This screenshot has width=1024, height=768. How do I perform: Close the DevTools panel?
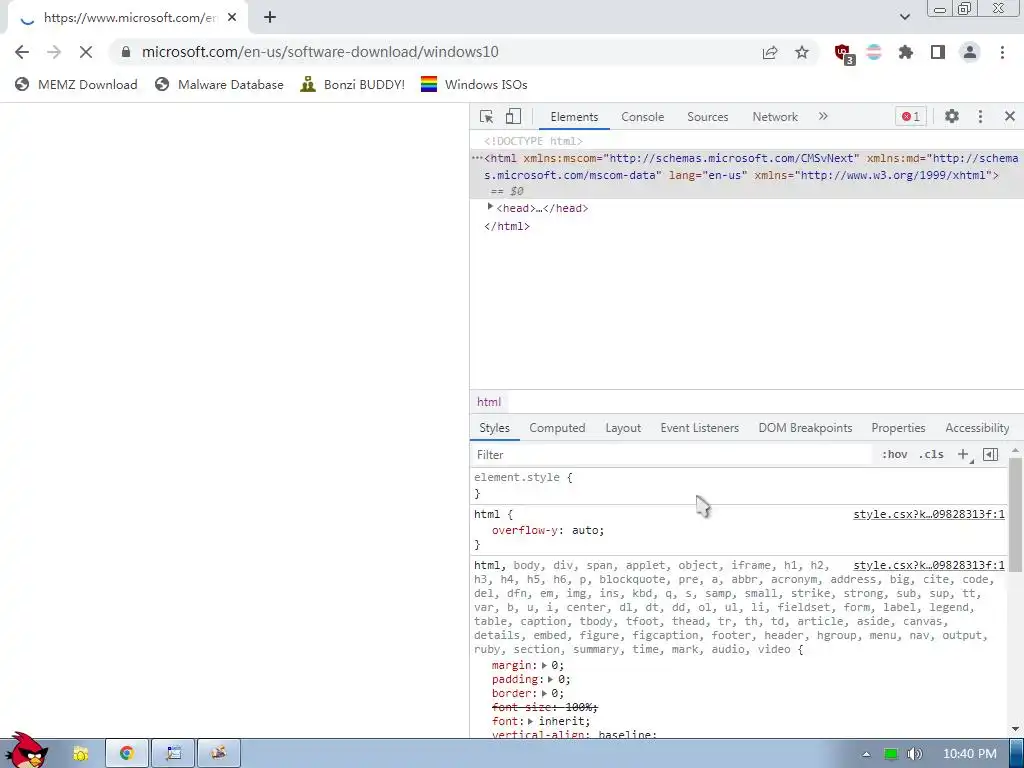pos(1010,116)
